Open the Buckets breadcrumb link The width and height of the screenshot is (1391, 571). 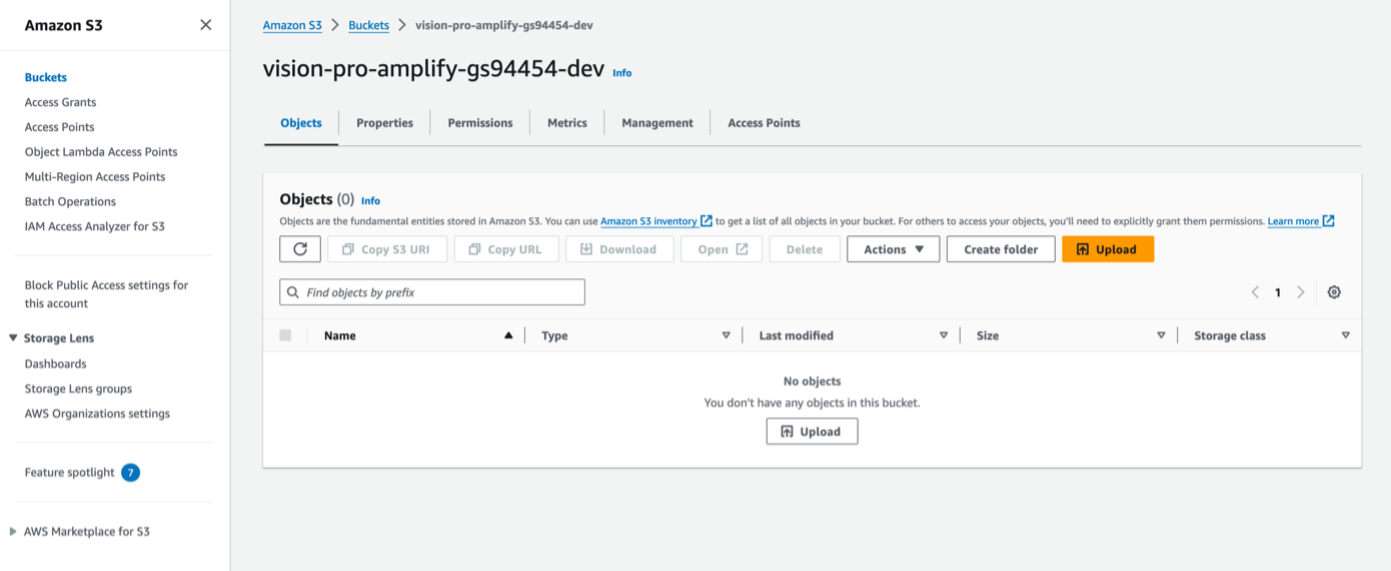pyautogui.click(x=369, y=25)
